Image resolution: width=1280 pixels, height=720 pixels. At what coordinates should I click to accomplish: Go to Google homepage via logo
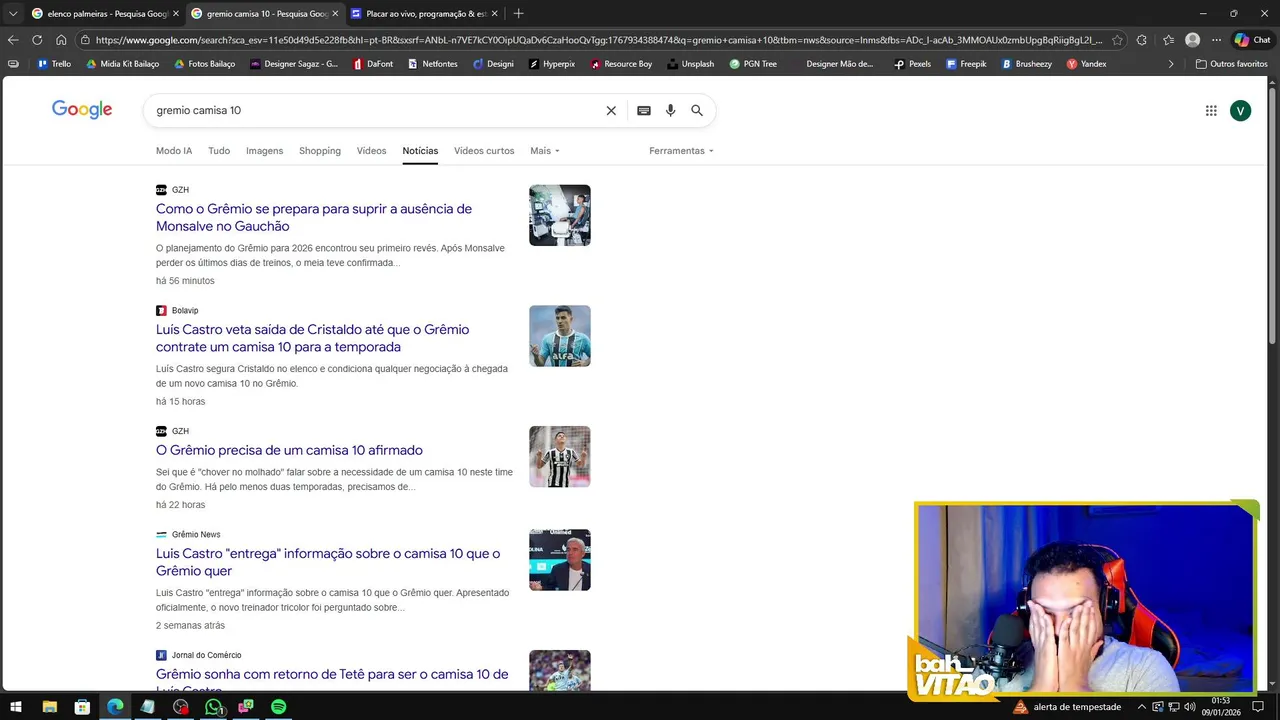coord(82,110)
